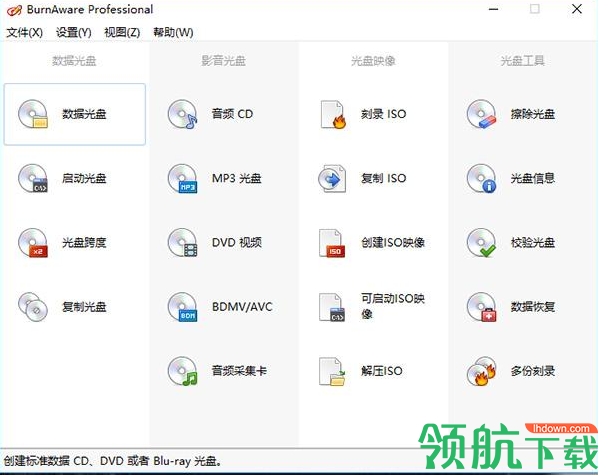
Task: Open the 文件(X) menu
Action: (24, 32)
